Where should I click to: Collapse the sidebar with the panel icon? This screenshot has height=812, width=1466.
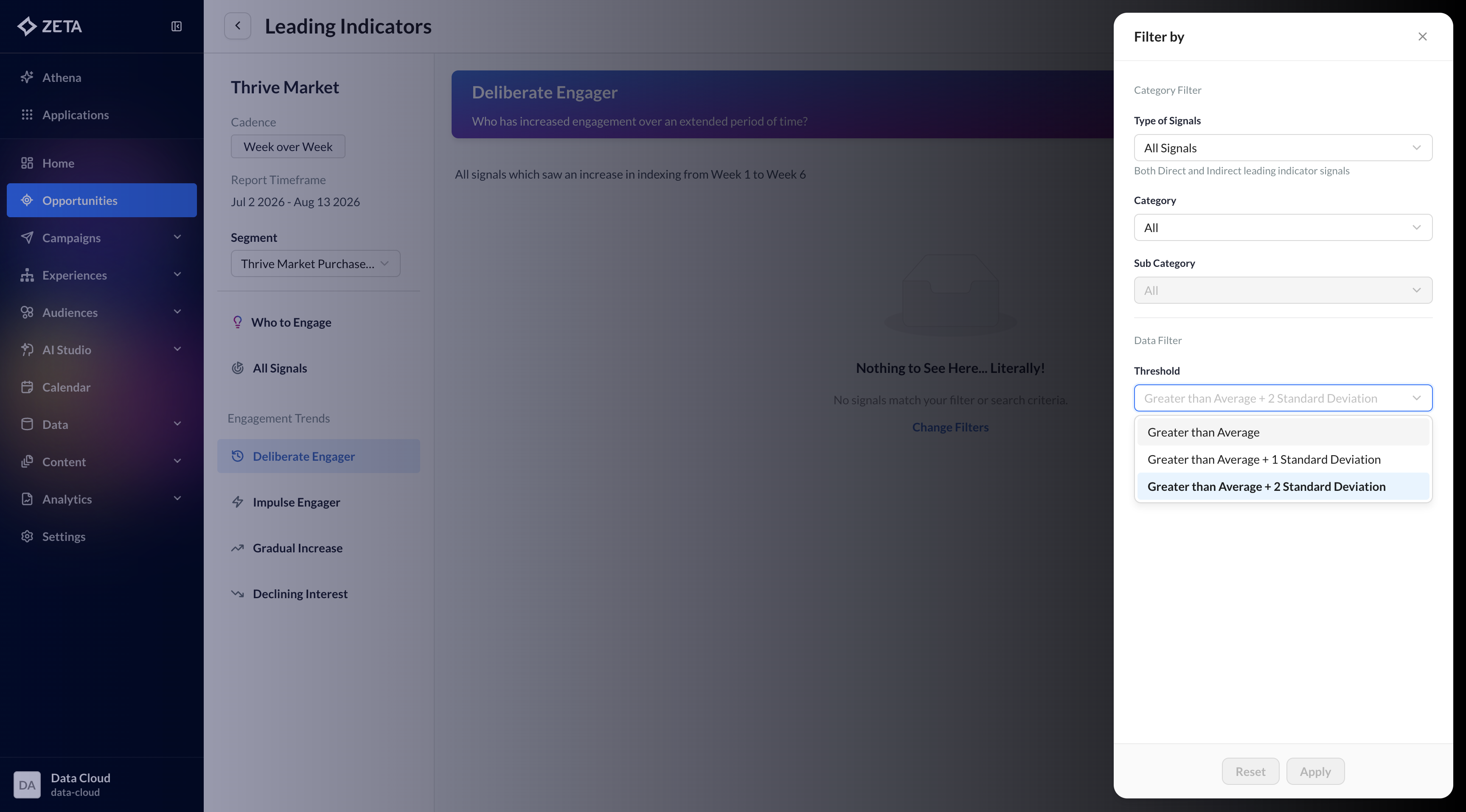pos(177,26)
